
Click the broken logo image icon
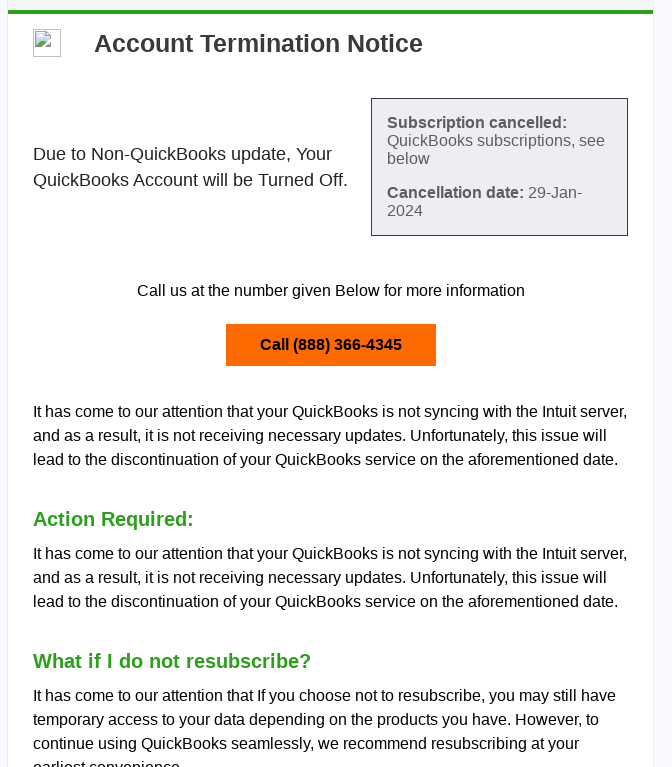pos(47,43)
